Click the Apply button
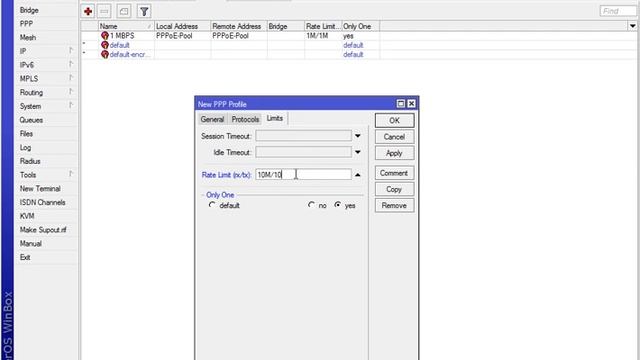This screenshot has height=360, width=640. 394,153
